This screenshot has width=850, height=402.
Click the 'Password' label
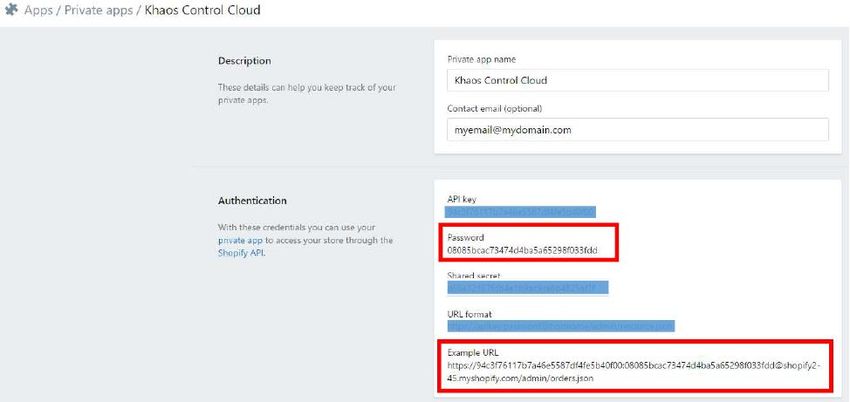(x=466, y=237)
